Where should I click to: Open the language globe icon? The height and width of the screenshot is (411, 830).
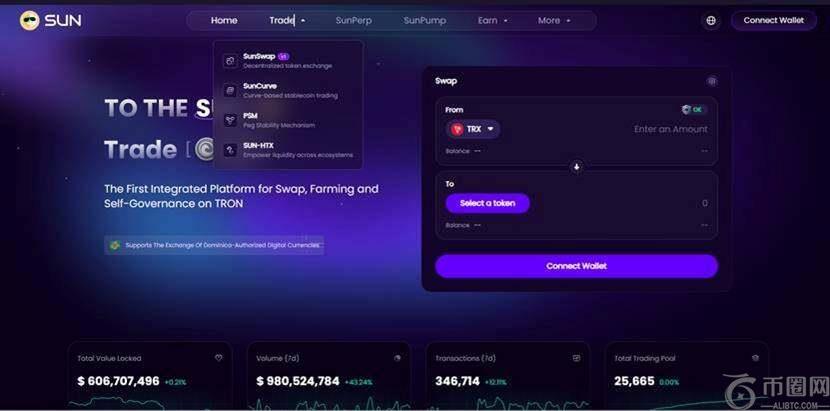point(711,21)
